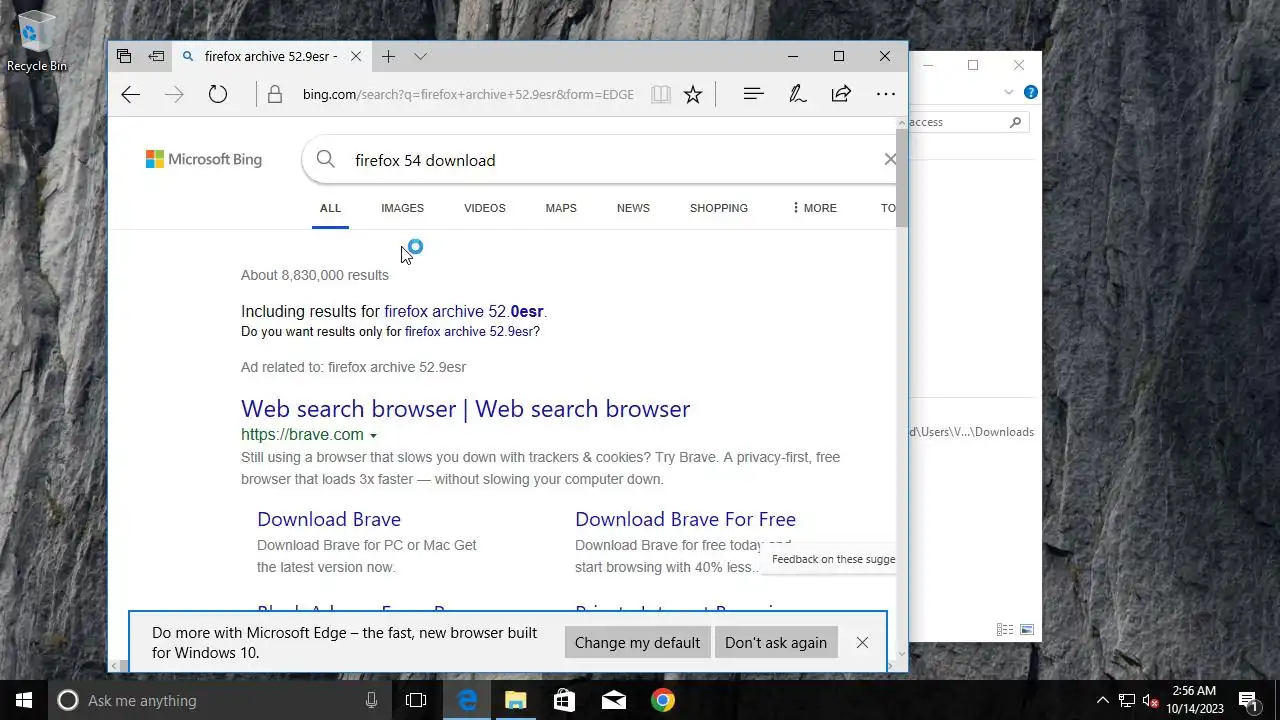Click Bing search magnifier icon
Screen dimensions: 1280x720
[x=326, y=159]
